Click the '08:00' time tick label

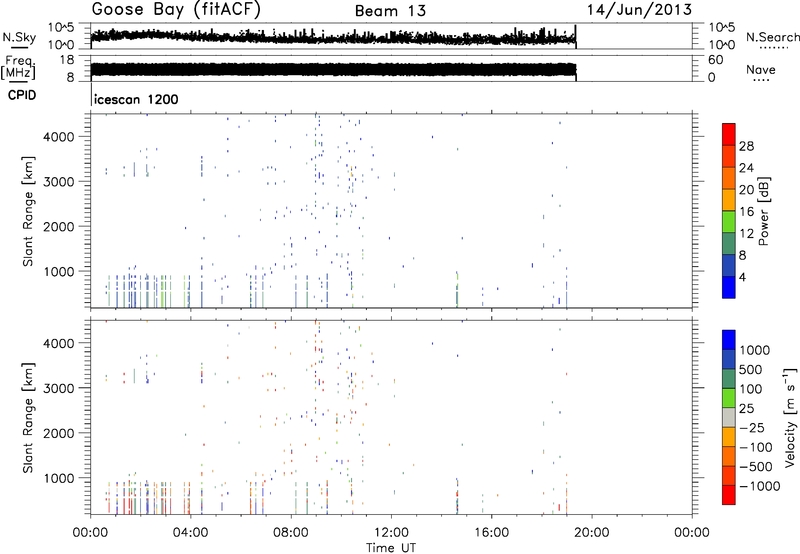pyautogui.click(x=291, y=533)
